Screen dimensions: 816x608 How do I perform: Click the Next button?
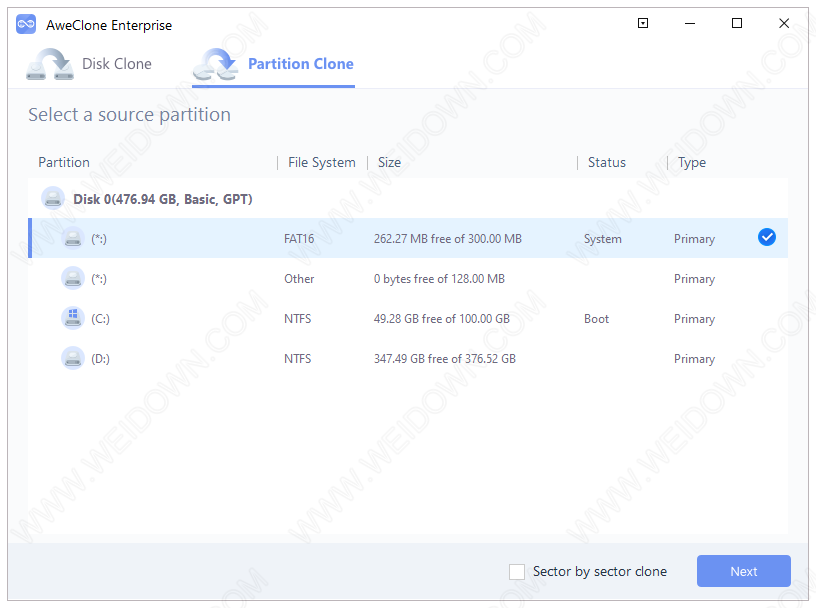(744, 571)
